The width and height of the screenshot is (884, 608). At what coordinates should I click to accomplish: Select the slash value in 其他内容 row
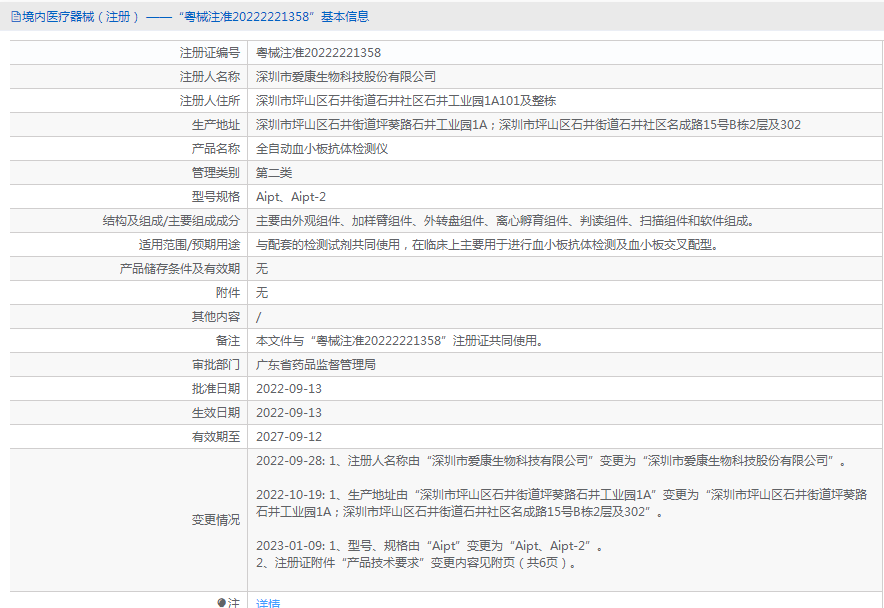tap(259, 317)
